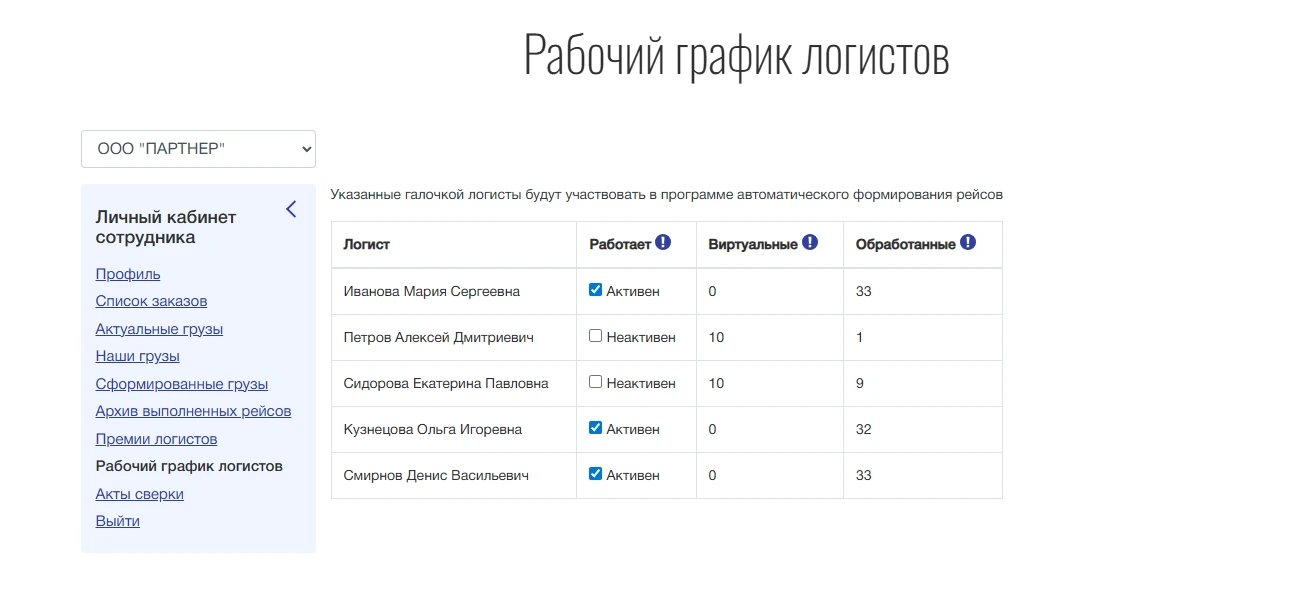Select Рабочий график логистов menu item
1311x600 pixels.
click(189, 466)
